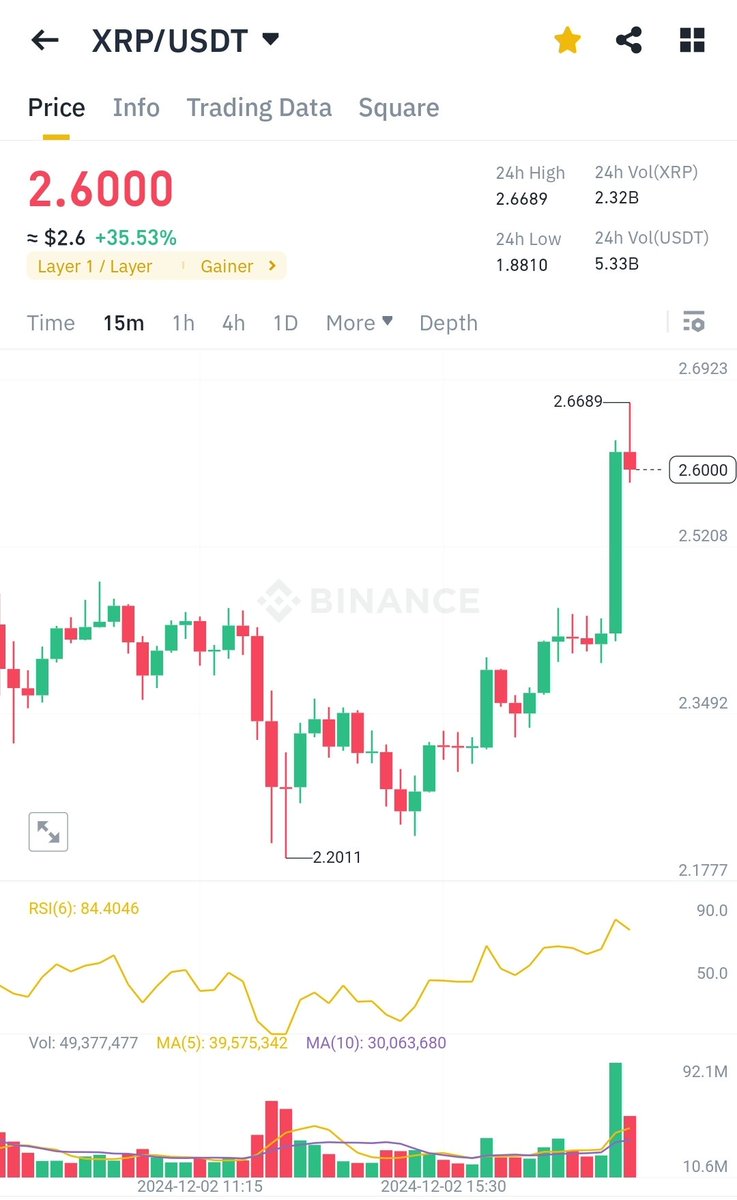This screenshot has height=1200, width=737.
Task: Switch to the Trading Data tab
Action: [x=259, y=108]
